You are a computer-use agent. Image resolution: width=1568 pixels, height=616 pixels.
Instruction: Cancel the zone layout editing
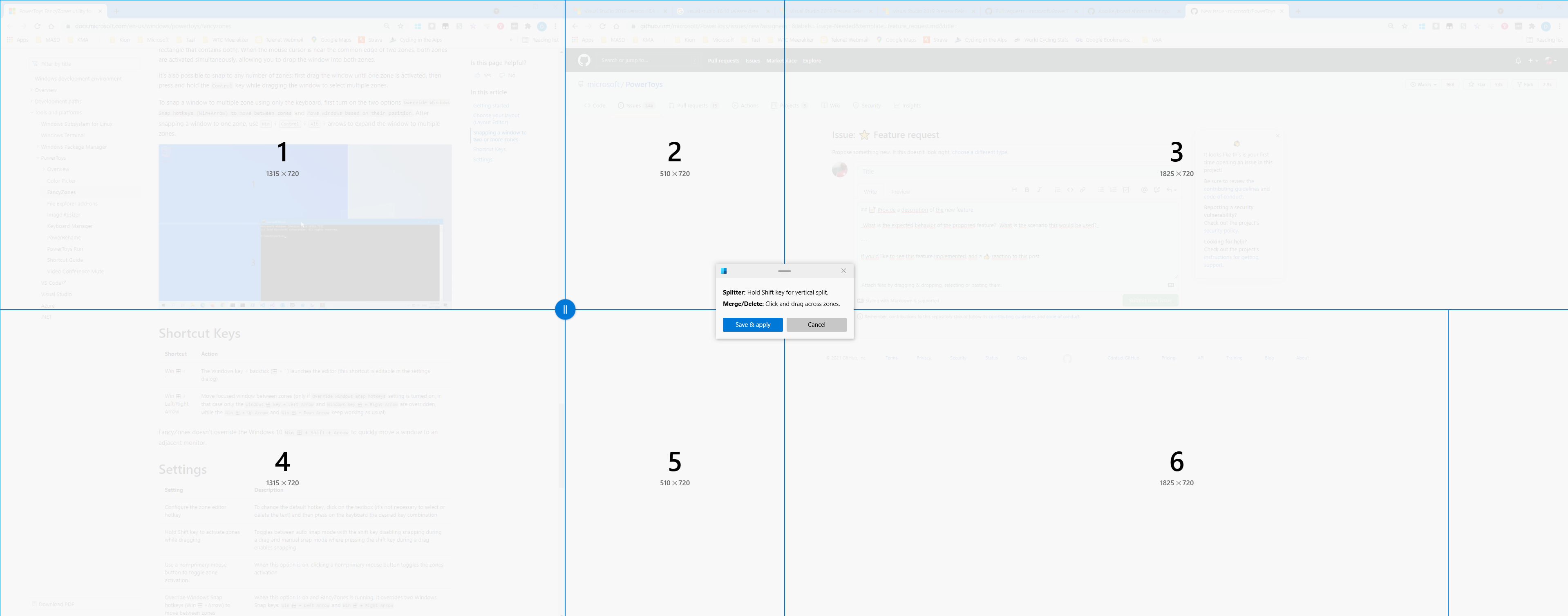click(816, 324)
